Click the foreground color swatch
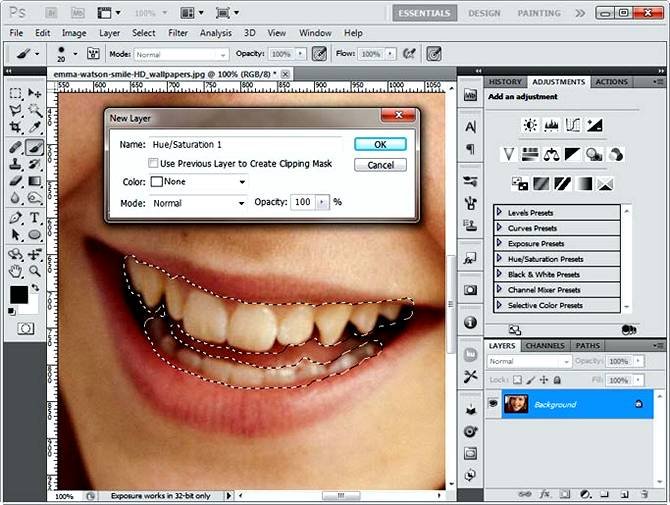 (19, 295)
